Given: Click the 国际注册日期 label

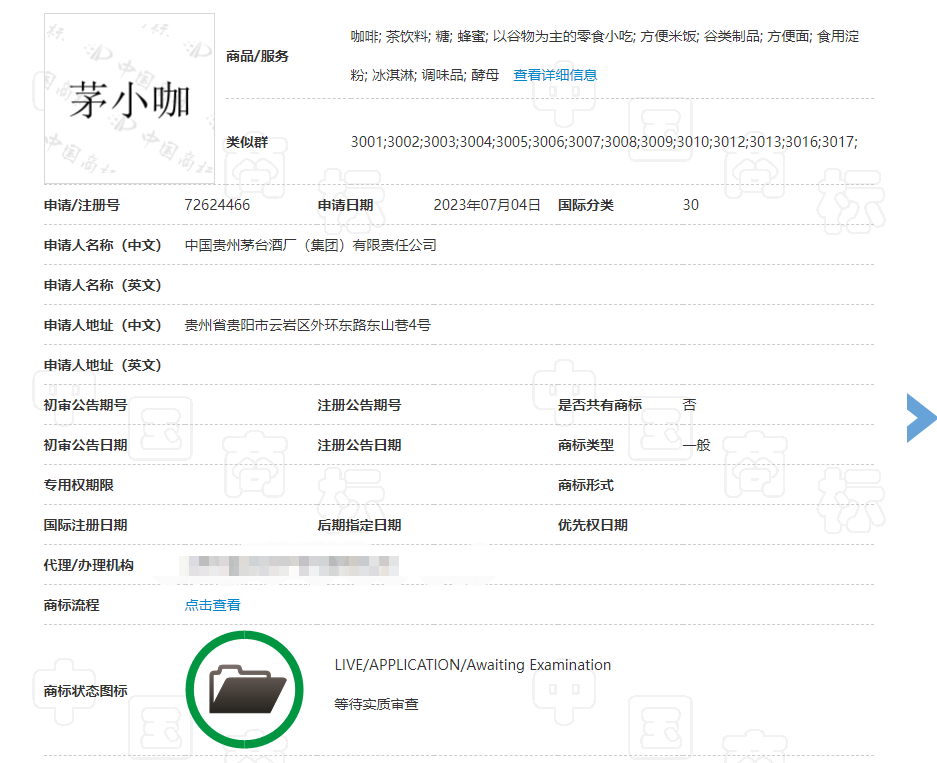Looking at the screenshot, I should 85,525.
